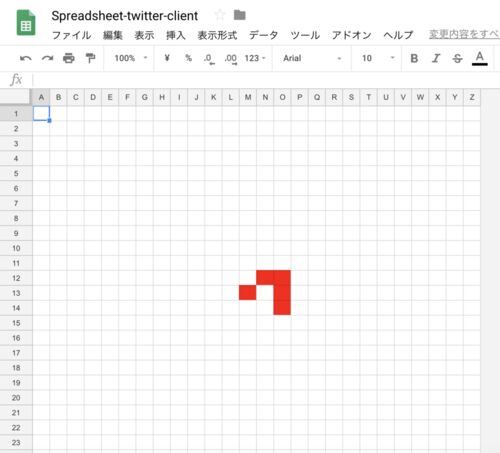Select column header Z
Viewport: 500px width, 453px height.
(x=472, y=97)
